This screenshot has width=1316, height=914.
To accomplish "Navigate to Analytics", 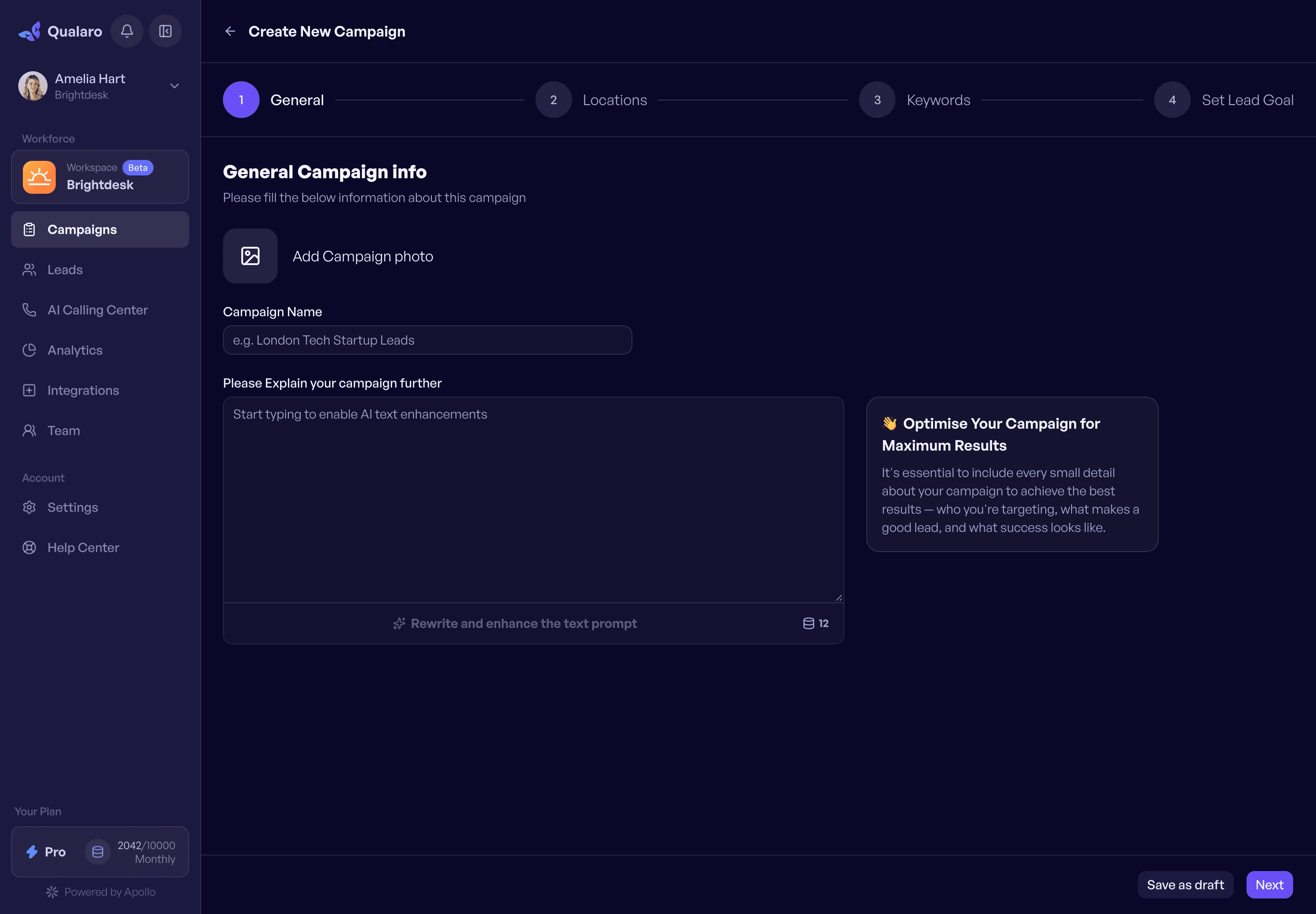I will click(100, 350).
